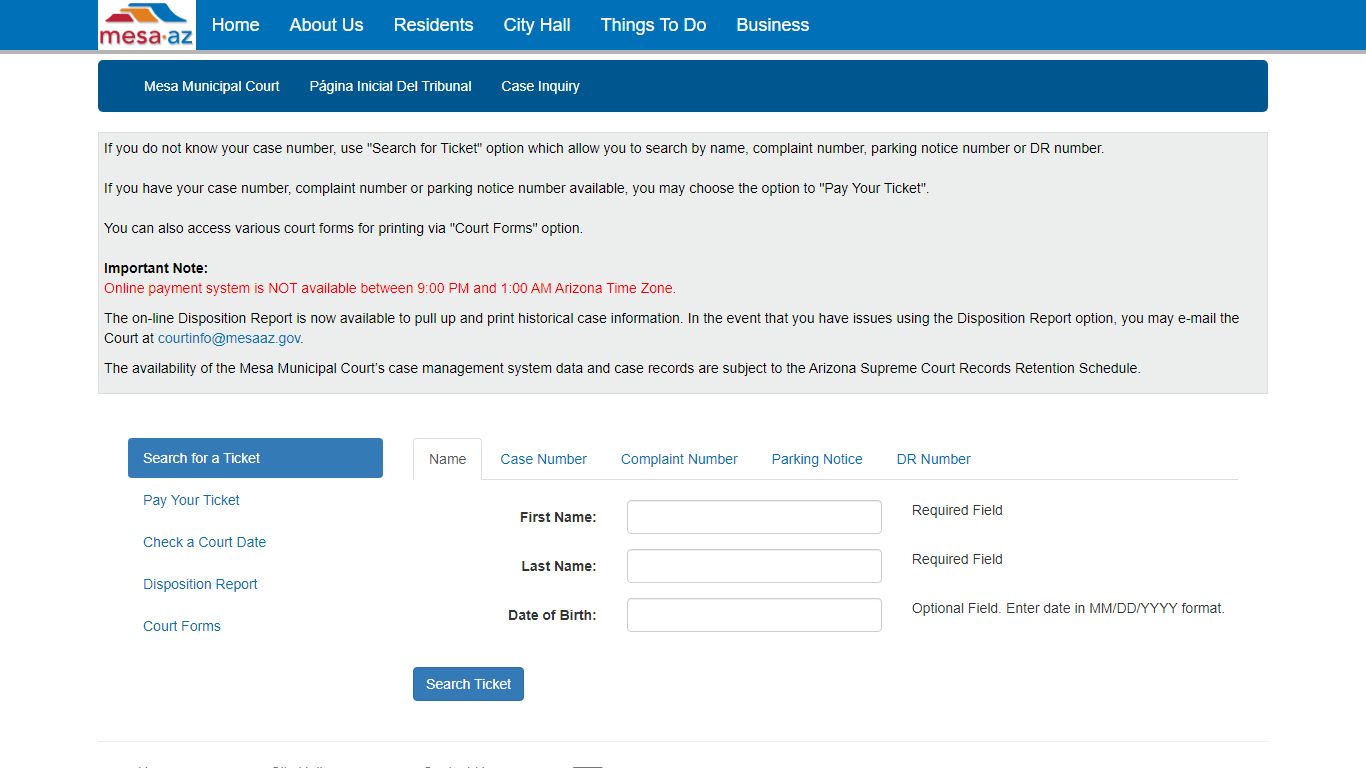Viewport: 1366px width, 768px height.
Task: Click the mesa·az logo
Action: (147, 25)
